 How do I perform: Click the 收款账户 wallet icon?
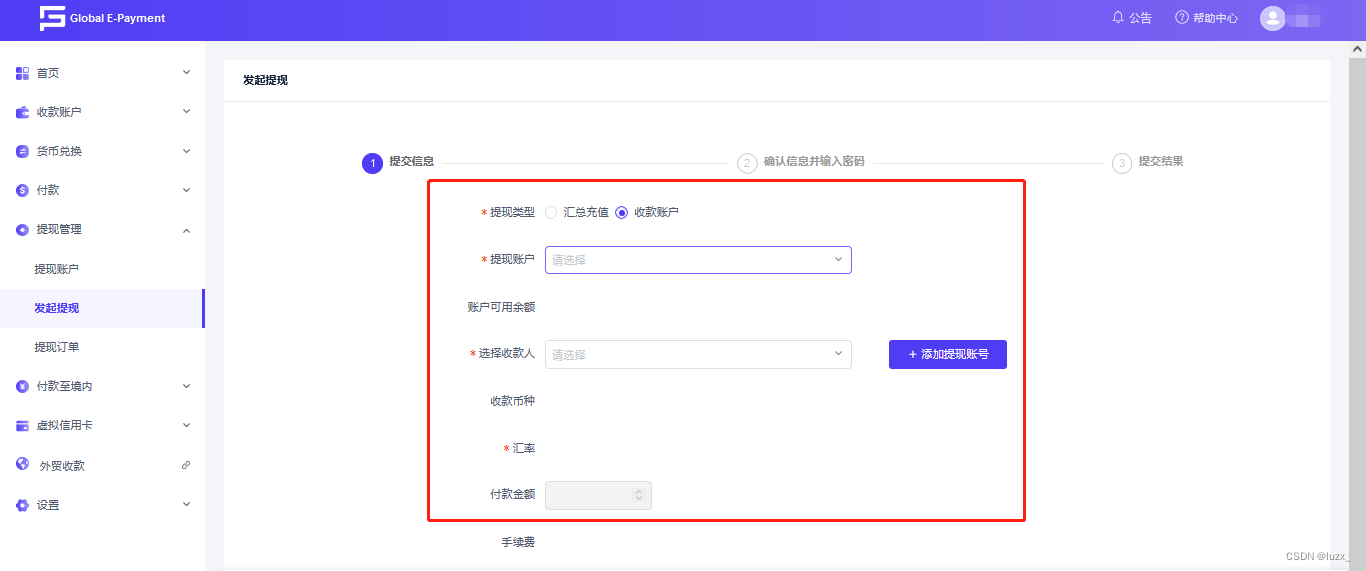tap(22, 112)
